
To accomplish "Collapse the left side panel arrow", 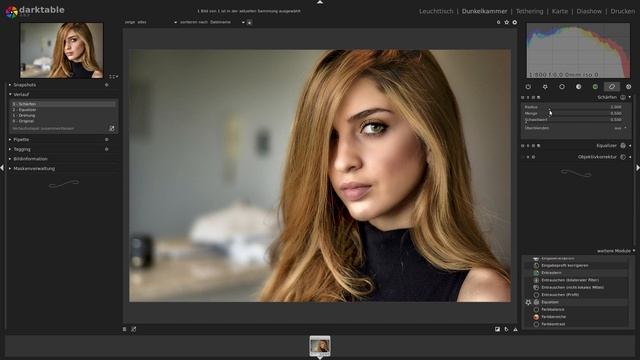I will 2,168.
